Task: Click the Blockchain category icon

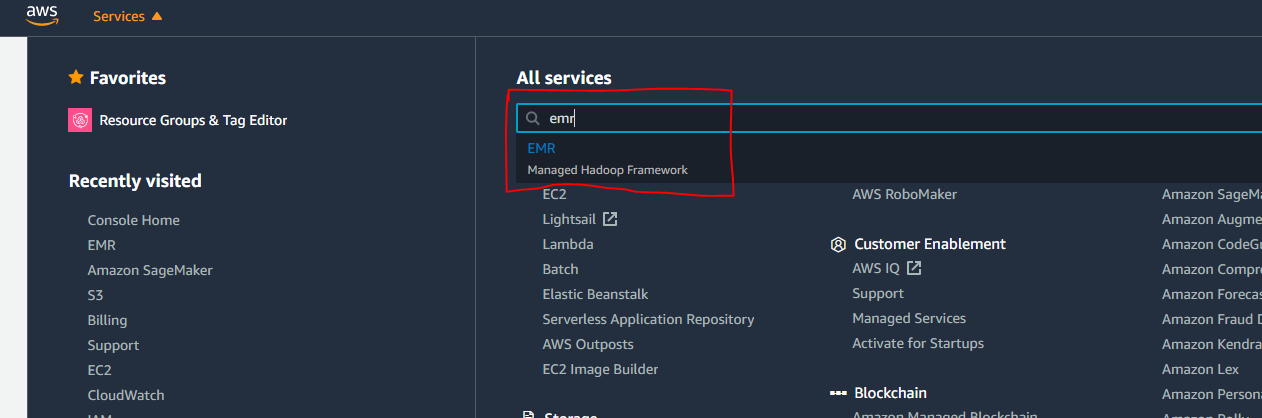Action: point(838,393)
